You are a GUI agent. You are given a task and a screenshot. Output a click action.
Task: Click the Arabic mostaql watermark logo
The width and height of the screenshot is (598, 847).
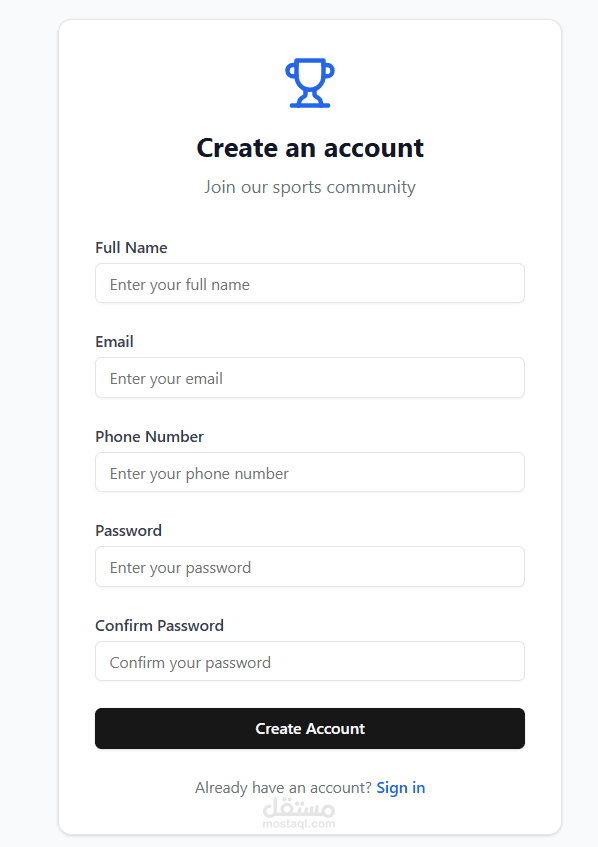pyautogui.click(x=299, y=808)
